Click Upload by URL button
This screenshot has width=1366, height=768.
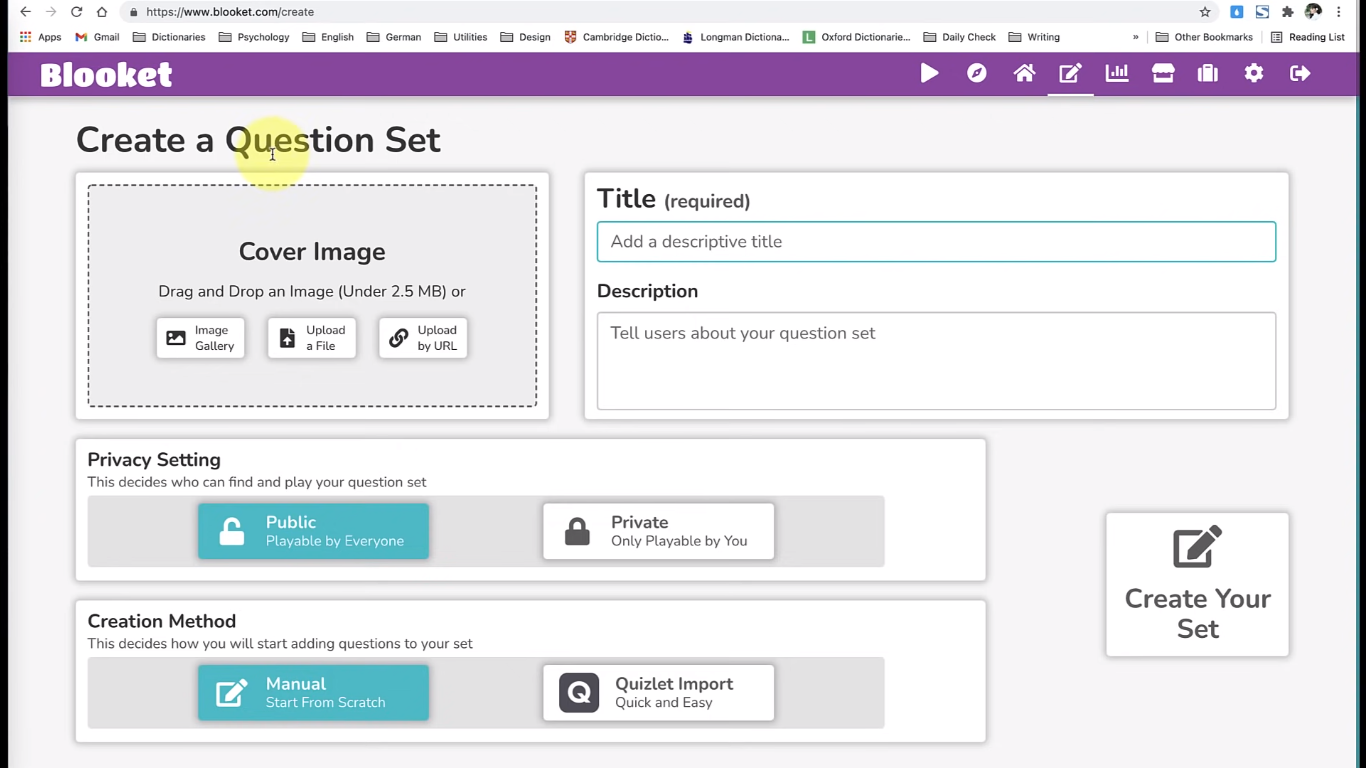[423, 338]
